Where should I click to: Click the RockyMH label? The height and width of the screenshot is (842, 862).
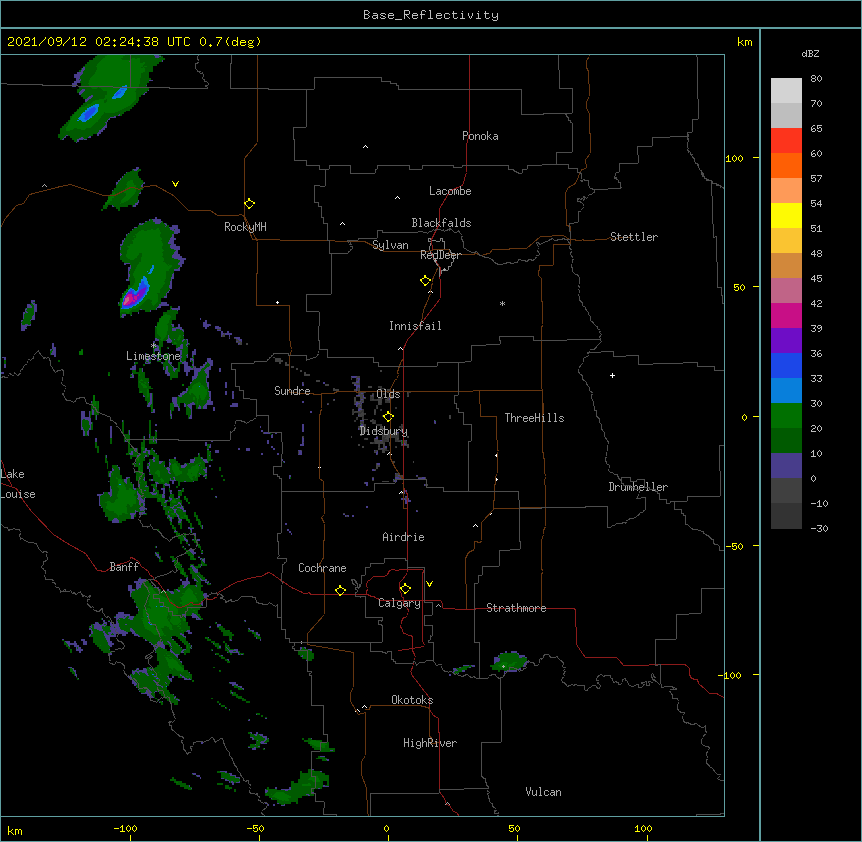point(245,227)
